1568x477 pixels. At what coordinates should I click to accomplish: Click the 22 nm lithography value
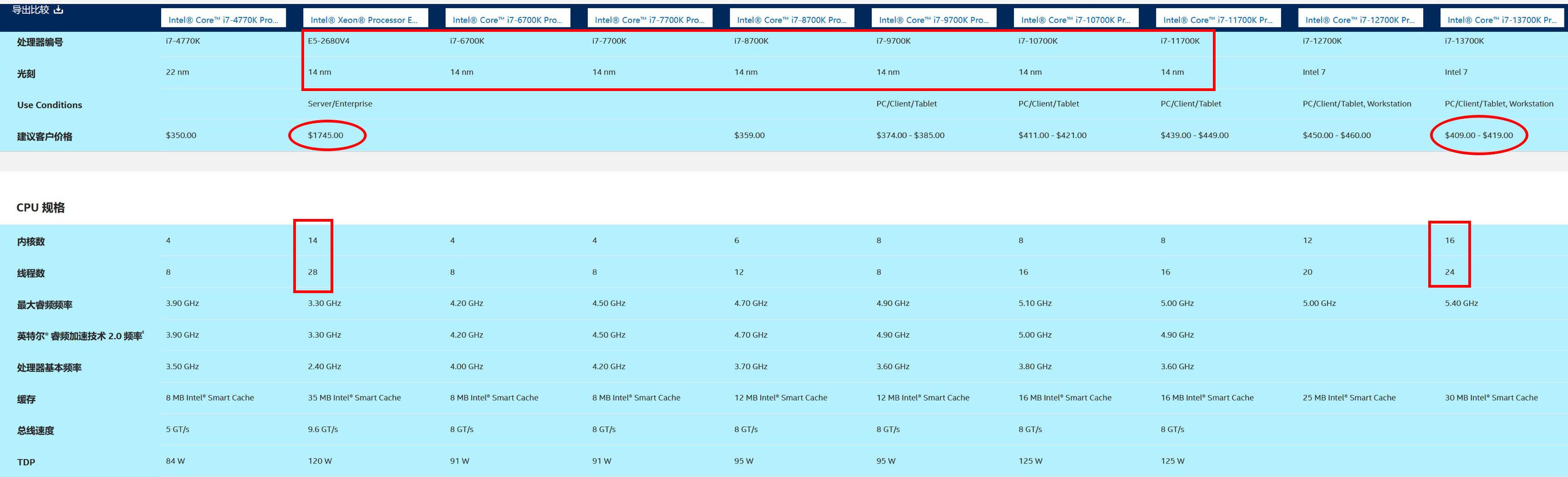point(177,72)
